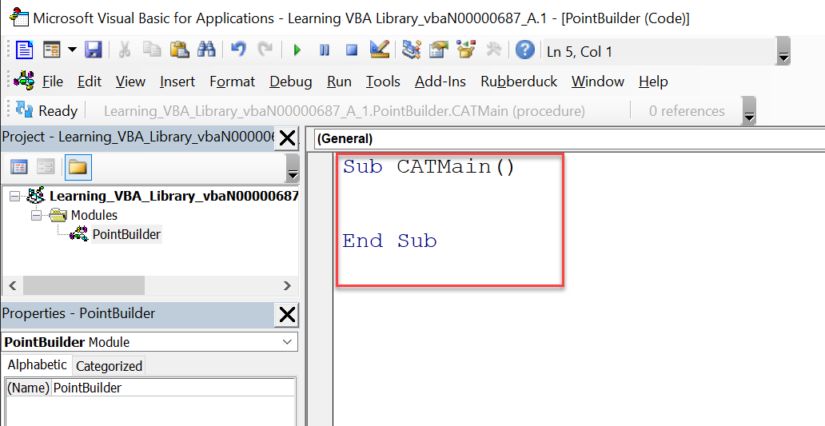Screen dimensions: 825x426
Task: Select PointBuilder module in project tree
Action: click(126, 234)
